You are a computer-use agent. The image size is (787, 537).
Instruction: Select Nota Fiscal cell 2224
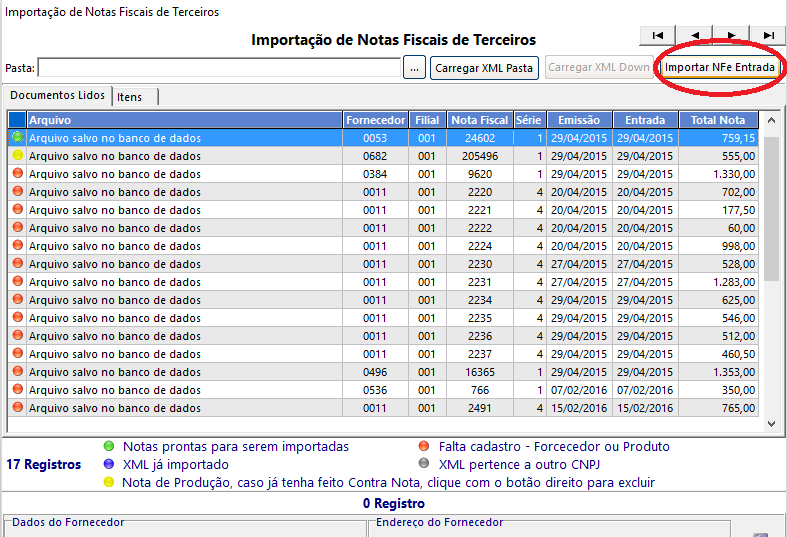click(x=480, y=246)
